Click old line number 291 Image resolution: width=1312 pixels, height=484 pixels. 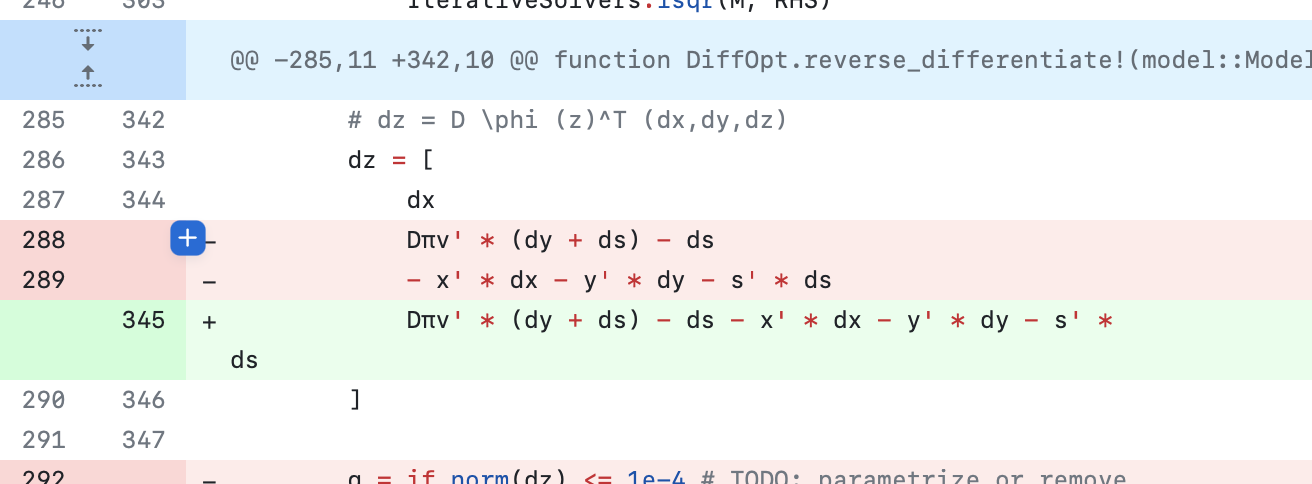point(43,440)
